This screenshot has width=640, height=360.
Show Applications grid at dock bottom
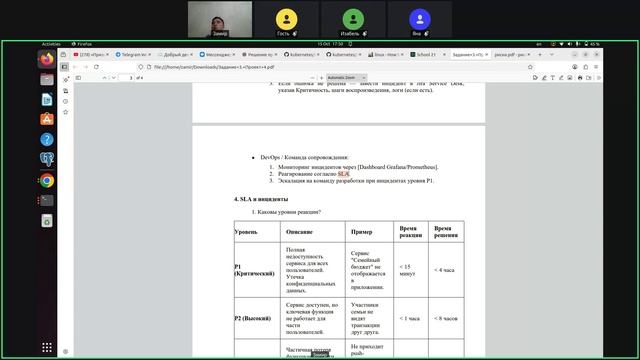coord(47,347)
